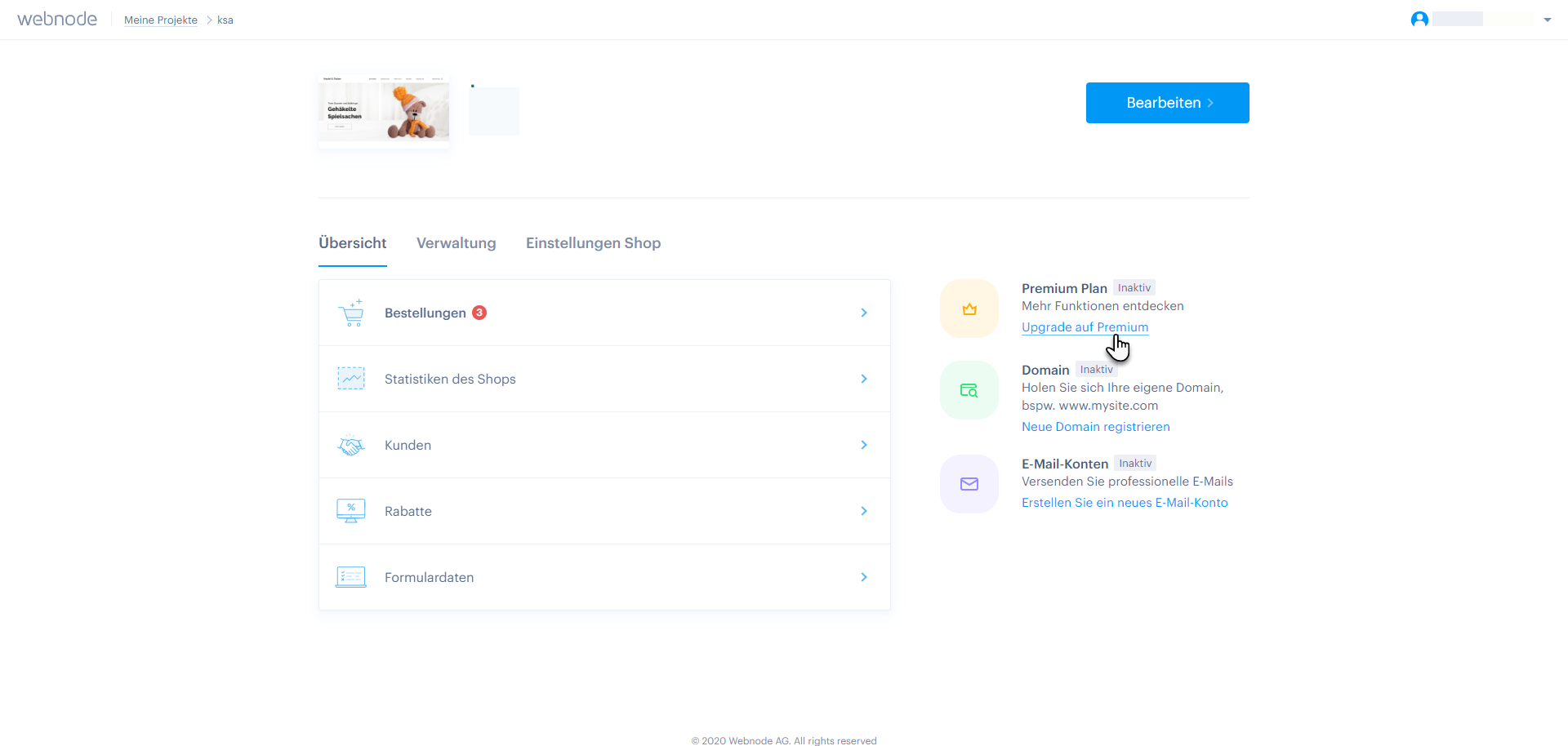Expand the Bestellungen row chevron
Image resolution: width=1568 pixels, height=746 pixels.
click(x=864, y=313)
